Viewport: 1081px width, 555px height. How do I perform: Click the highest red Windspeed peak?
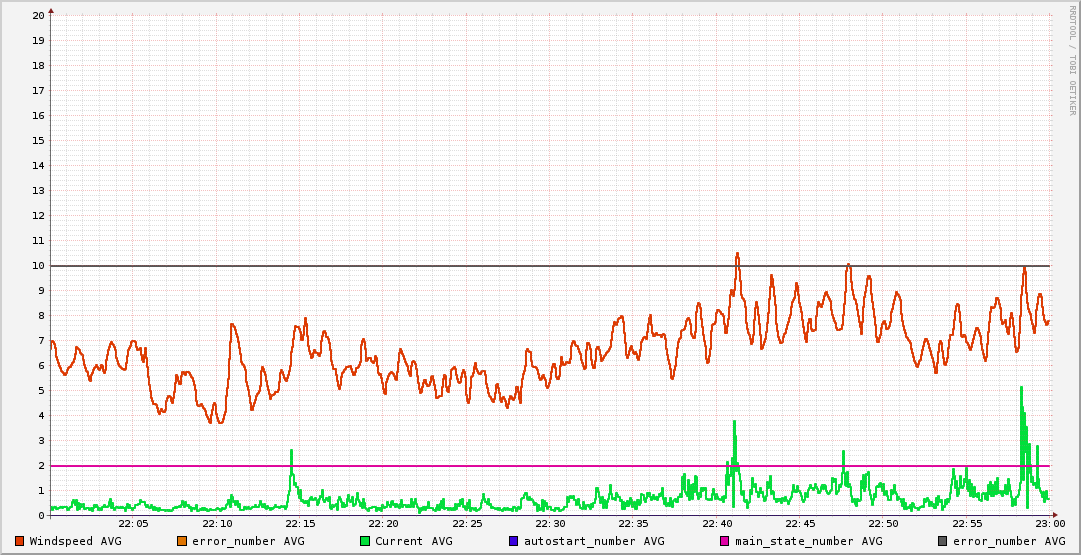click(737, 254)
